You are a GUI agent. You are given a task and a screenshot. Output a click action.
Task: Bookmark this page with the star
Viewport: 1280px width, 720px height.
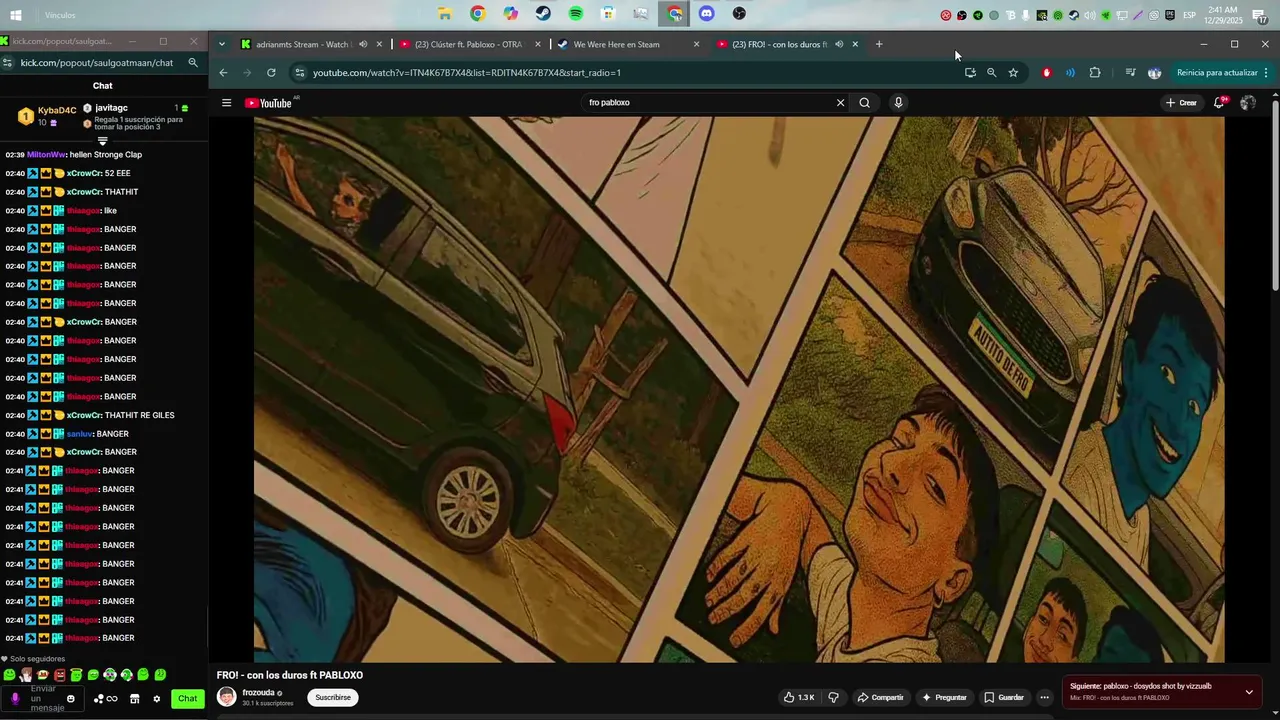(1013, 72)
